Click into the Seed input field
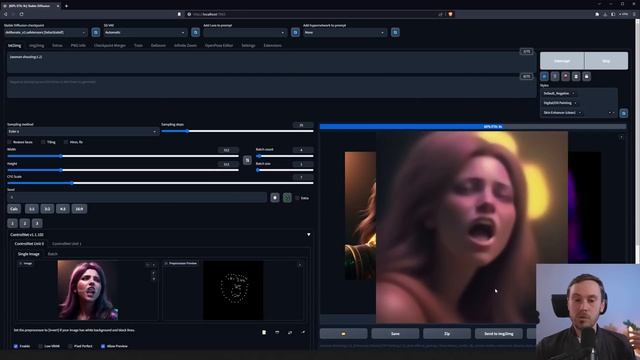This screenshot has height=360, width=640. (137, 198)
